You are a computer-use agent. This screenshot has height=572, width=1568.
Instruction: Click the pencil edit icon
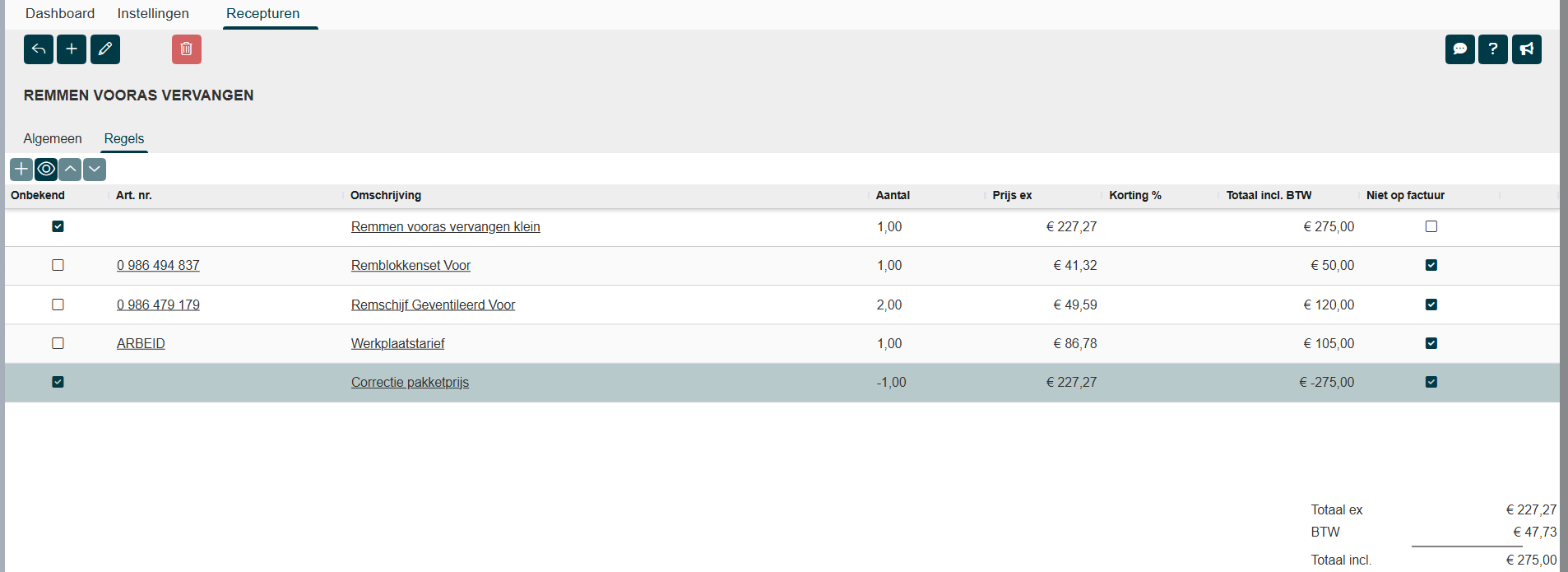pyautogui.click(x=105, y=49)
